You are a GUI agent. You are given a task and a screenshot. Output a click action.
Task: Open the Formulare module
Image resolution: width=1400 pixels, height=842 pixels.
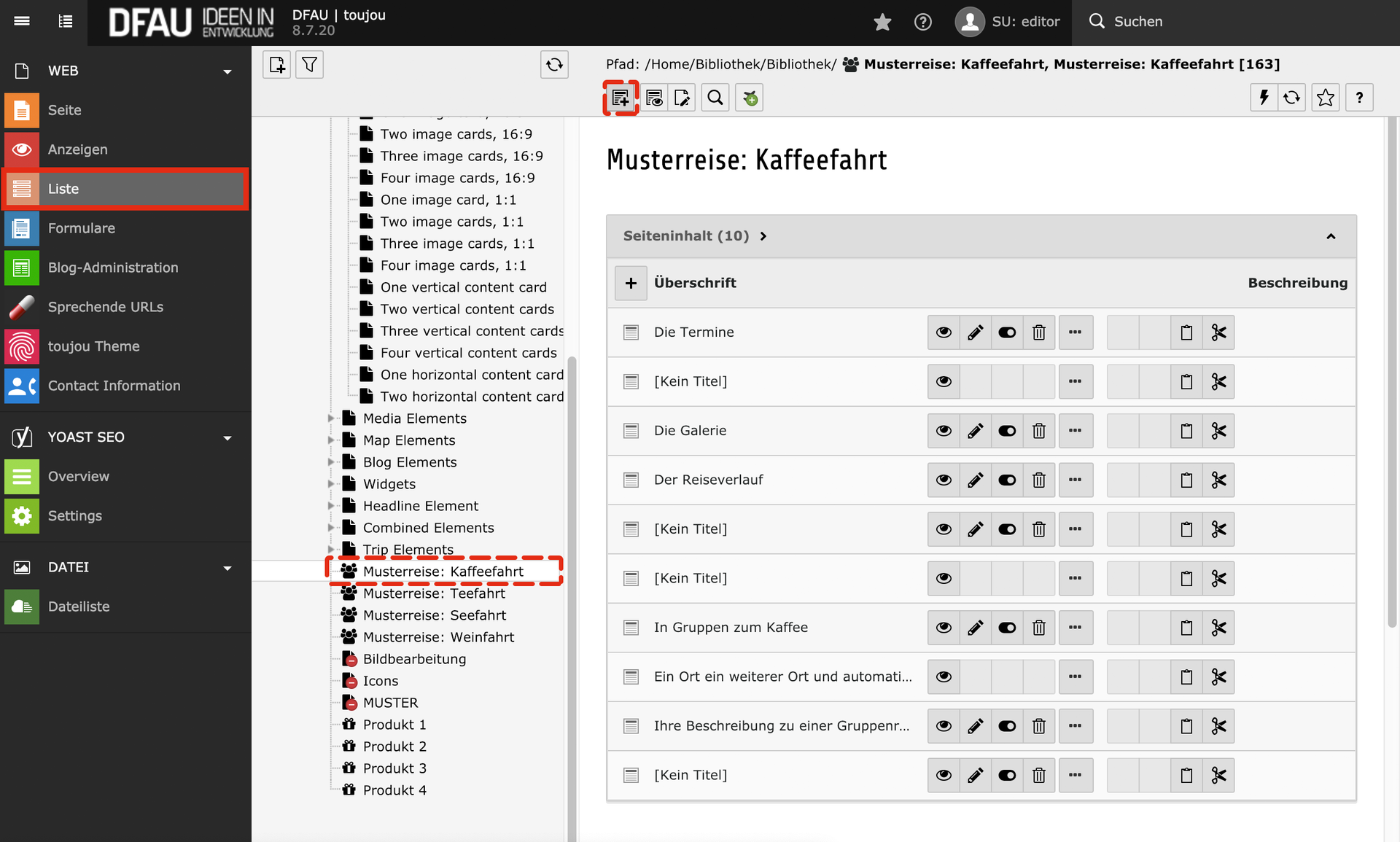click(81, 228)
